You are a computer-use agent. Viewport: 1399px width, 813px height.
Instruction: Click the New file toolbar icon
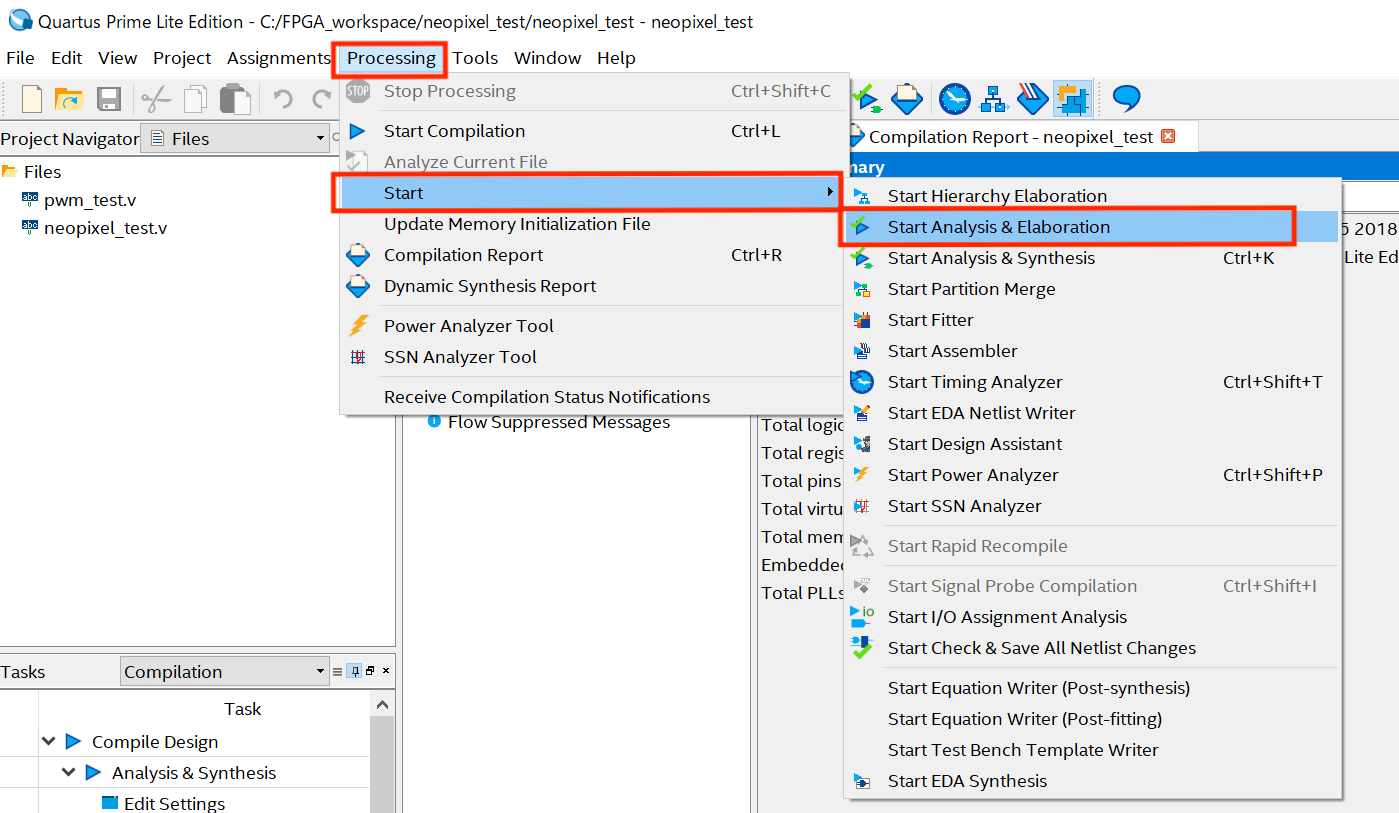click(32, 99)
